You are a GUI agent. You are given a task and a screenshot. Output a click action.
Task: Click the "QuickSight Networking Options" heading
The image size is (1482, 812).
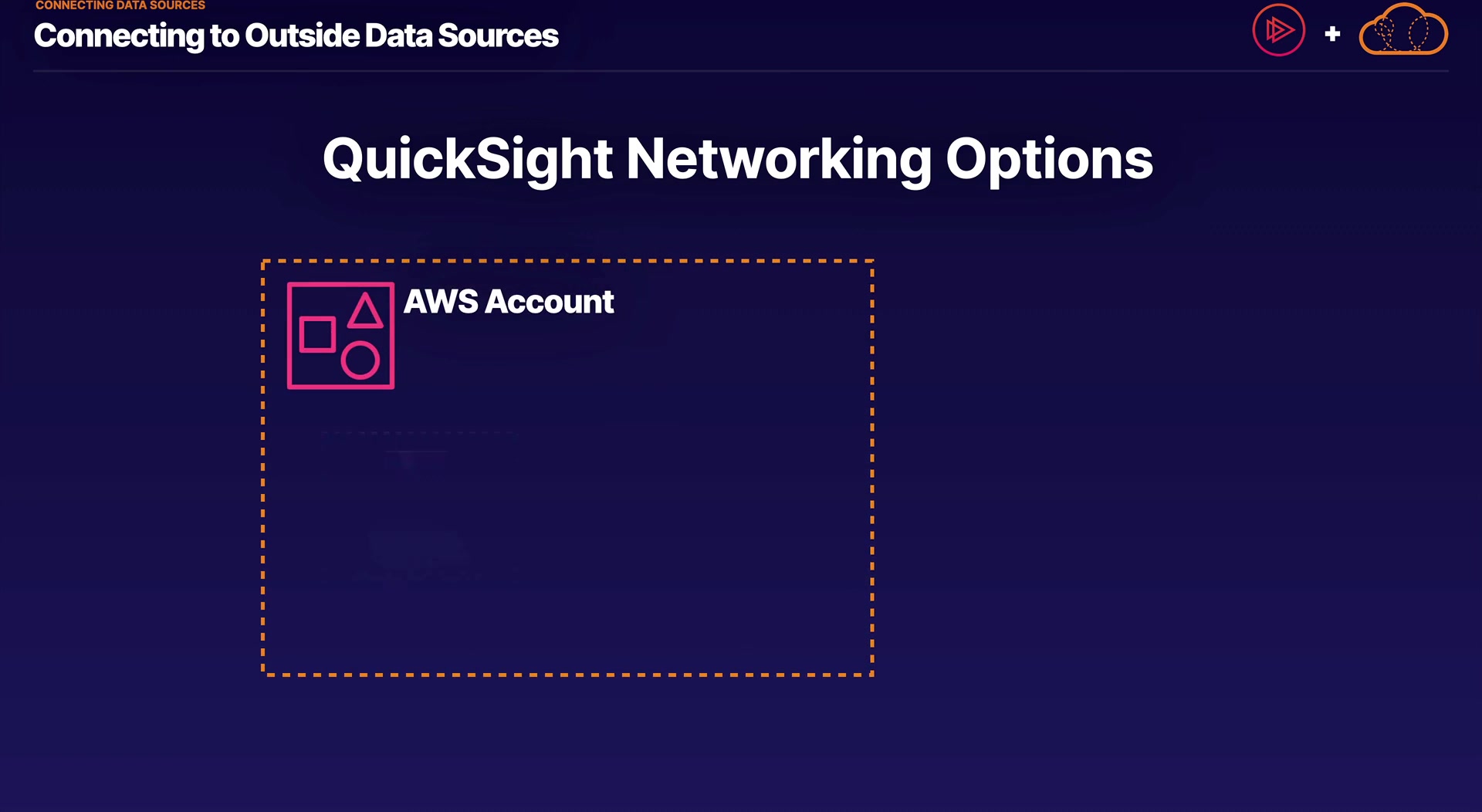click(x=737, y=160)
